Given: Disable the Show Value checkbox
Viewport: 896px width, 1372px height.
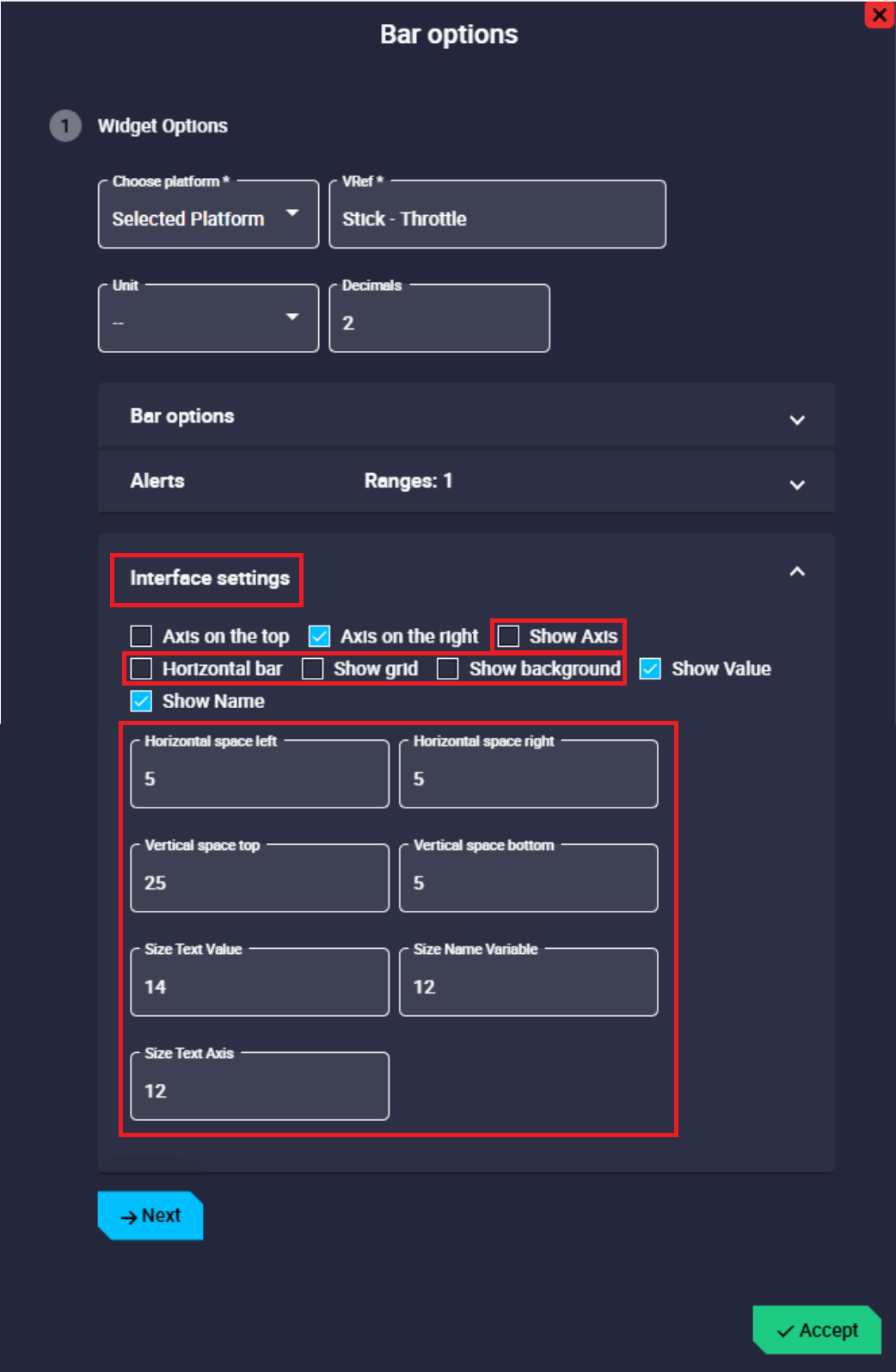Looking at the screenshot, I should pyautogui.click(x=651, y=669).
